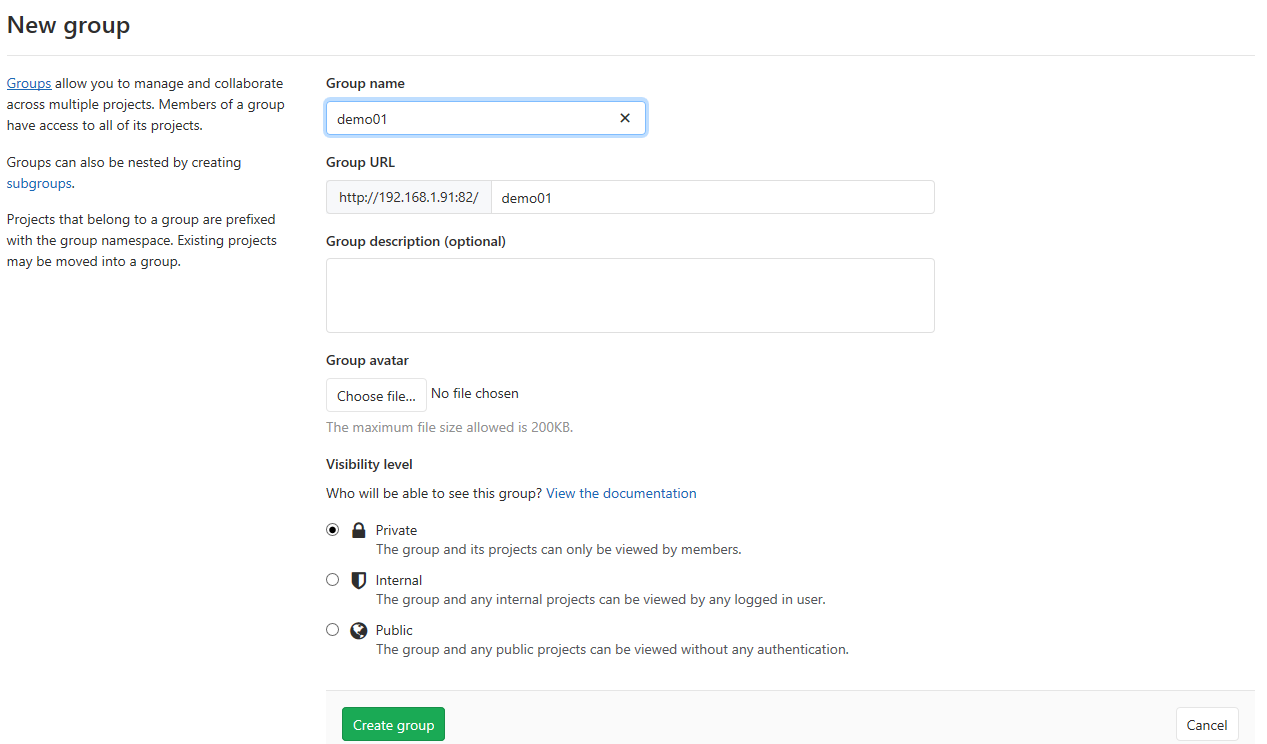1267x744 pixels.
Task: Click the 'No file chosen' text
Action: tap(475, 394)
